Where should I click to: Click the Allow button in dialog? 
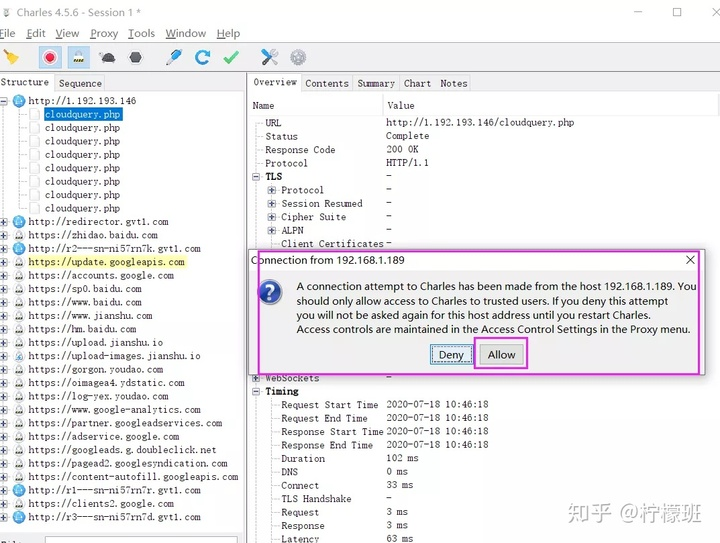click(501, 355)
